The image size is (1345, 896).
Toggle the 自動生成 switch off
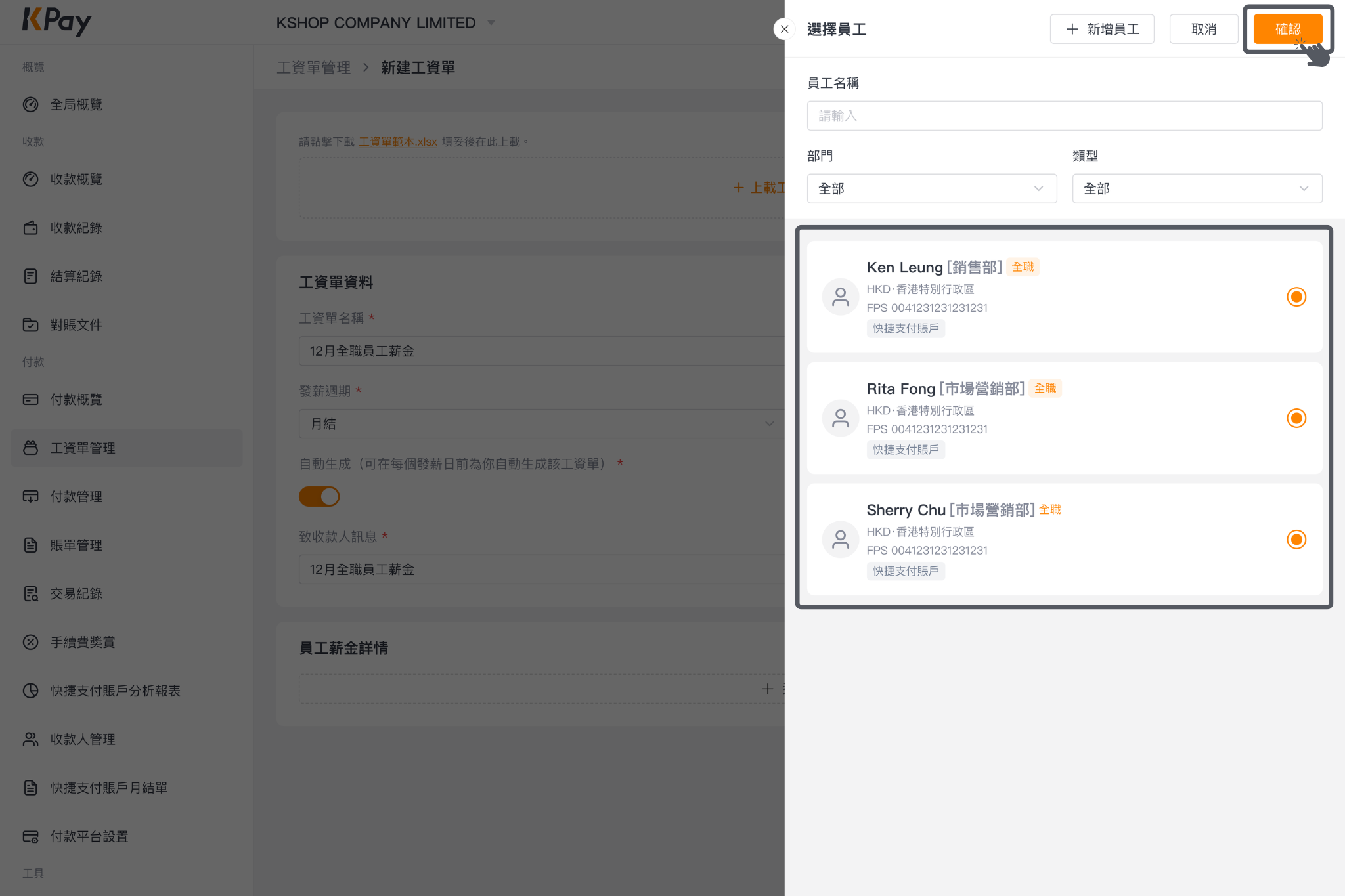319,497
